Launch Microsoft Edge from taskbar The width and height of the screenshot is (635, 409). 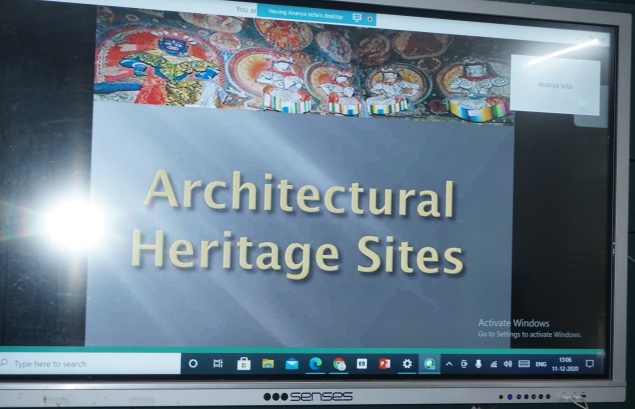click(316, 364)
